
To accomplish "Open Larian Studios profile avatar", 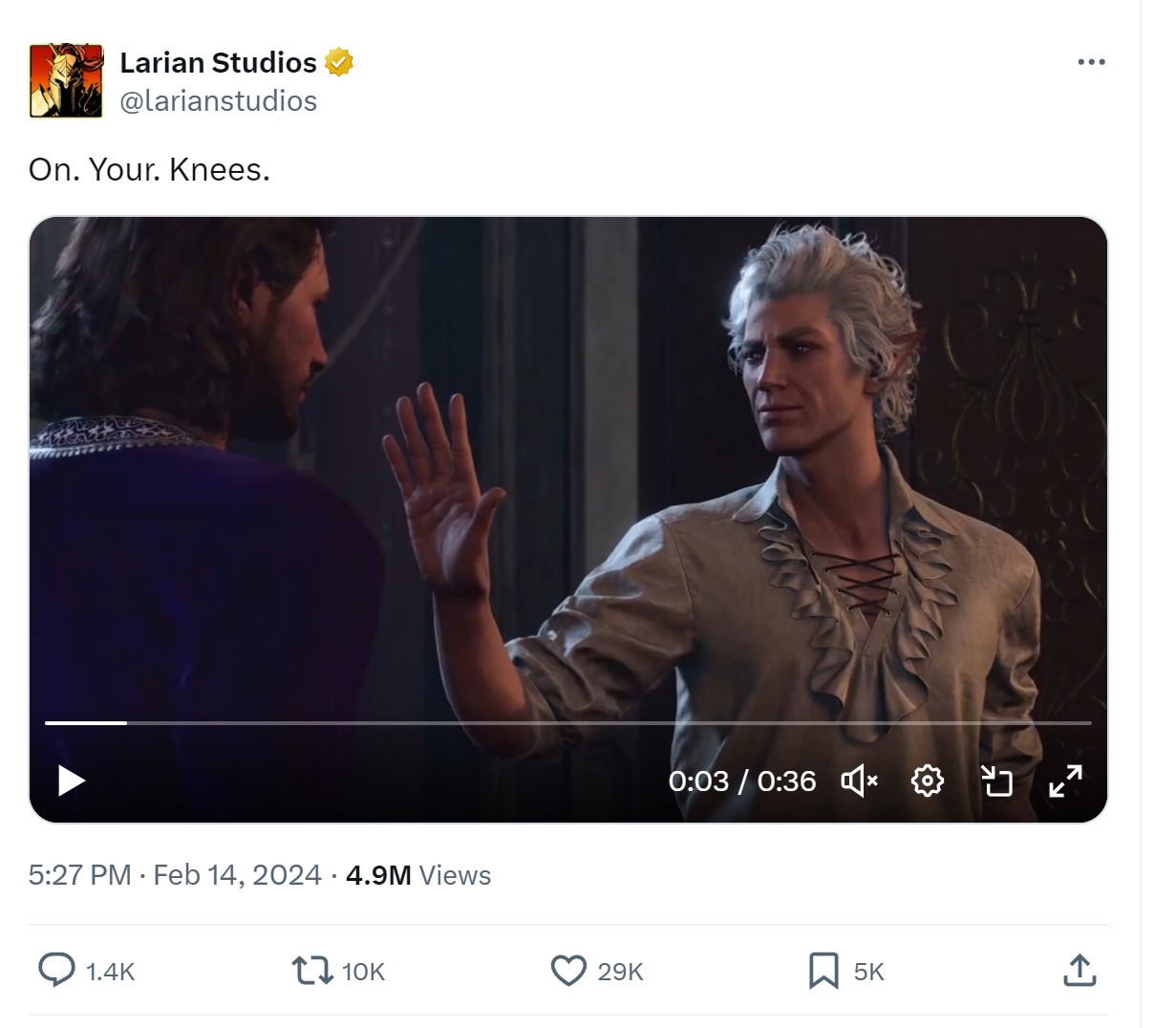I will pyautogui.click(x=66, y=80).
